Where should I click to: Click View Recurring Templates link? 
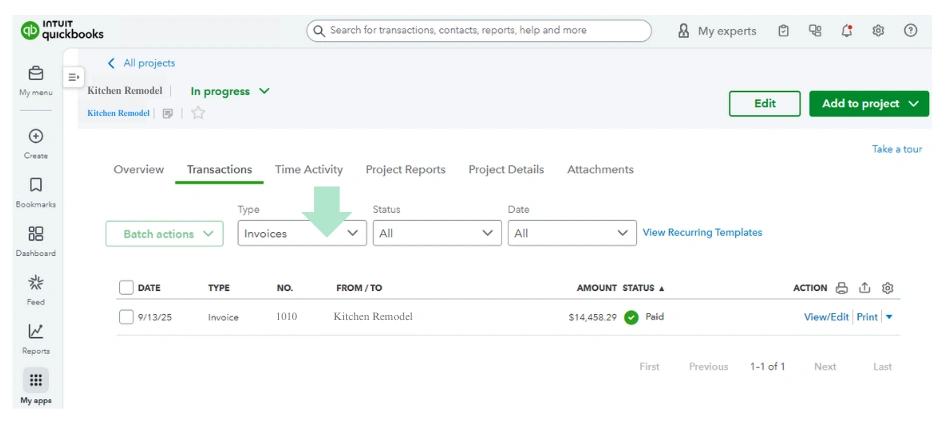(702, 232)
